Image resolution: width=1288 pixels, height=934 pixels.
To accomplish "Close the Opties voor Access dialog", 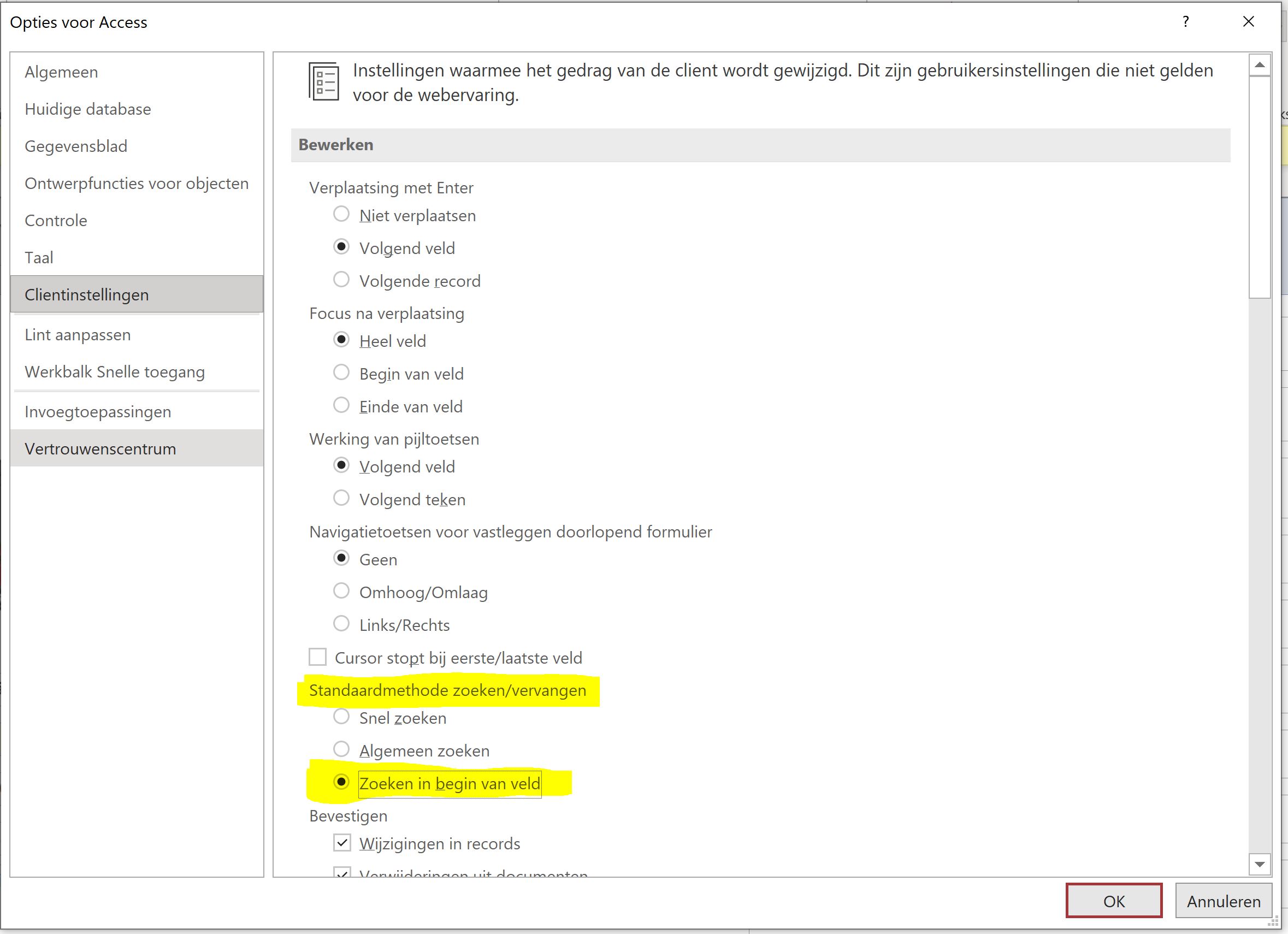I will [x=1248, y=22].
